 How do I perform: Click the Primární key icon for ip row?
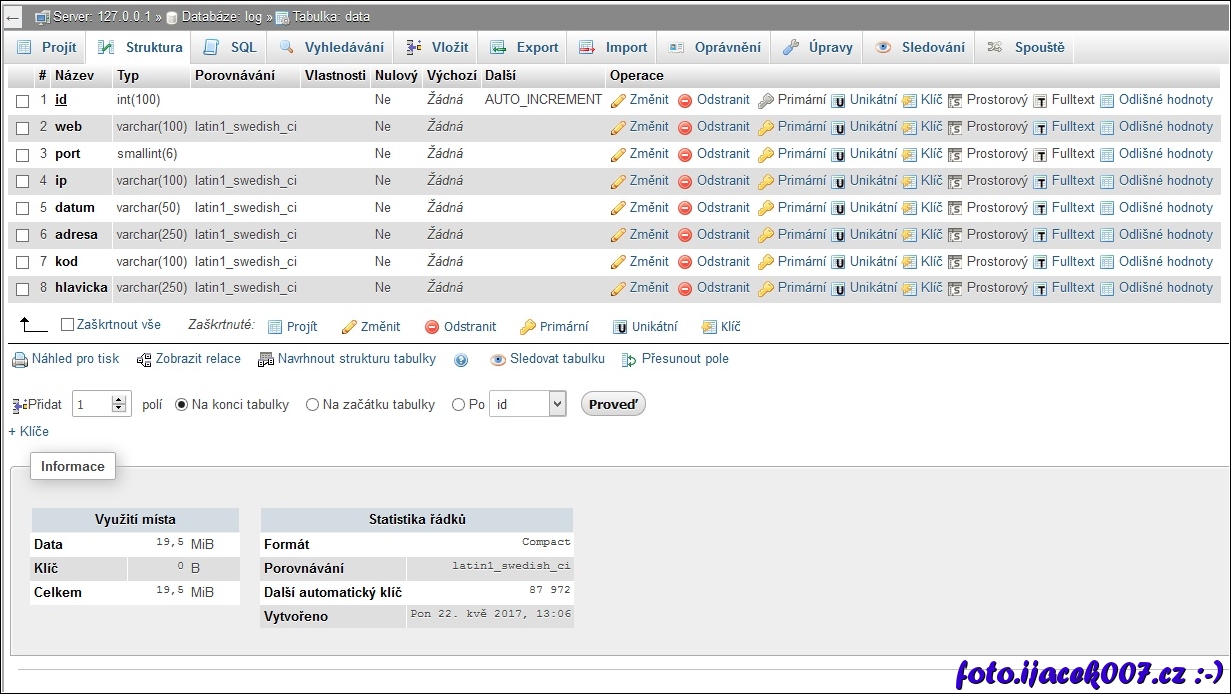(x=766, y=181)
